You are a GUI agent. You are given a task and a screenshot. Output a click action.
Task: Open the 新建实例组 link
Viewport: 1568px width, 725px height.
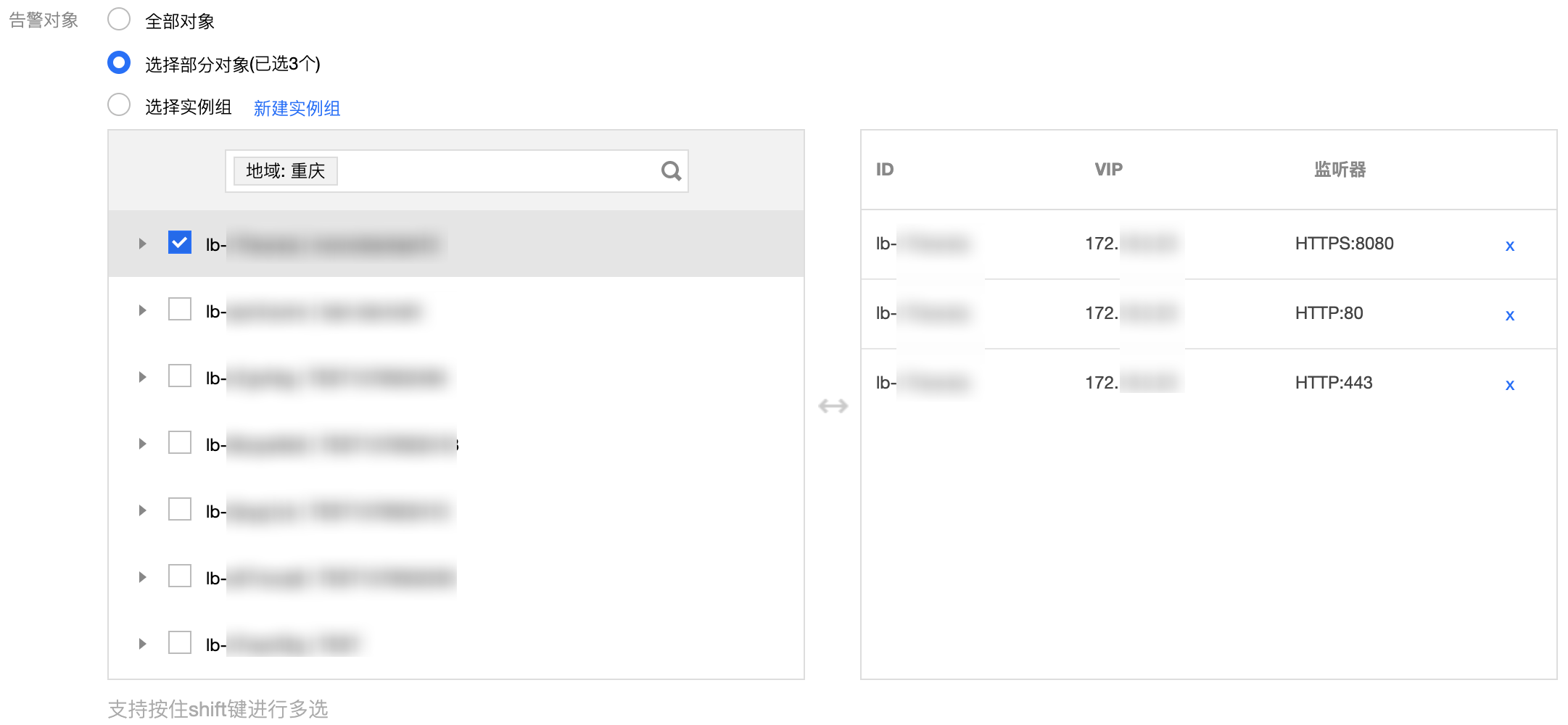pos(297,108)
